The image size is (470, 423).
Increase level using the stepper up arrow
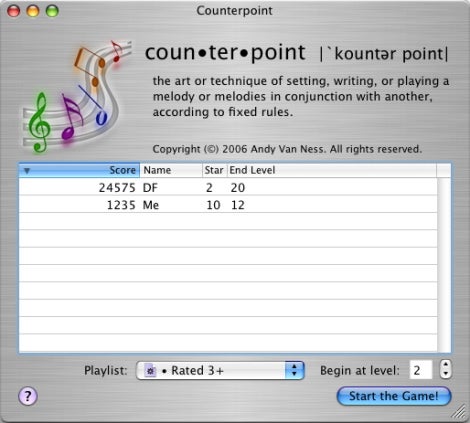tap(446, 364)
